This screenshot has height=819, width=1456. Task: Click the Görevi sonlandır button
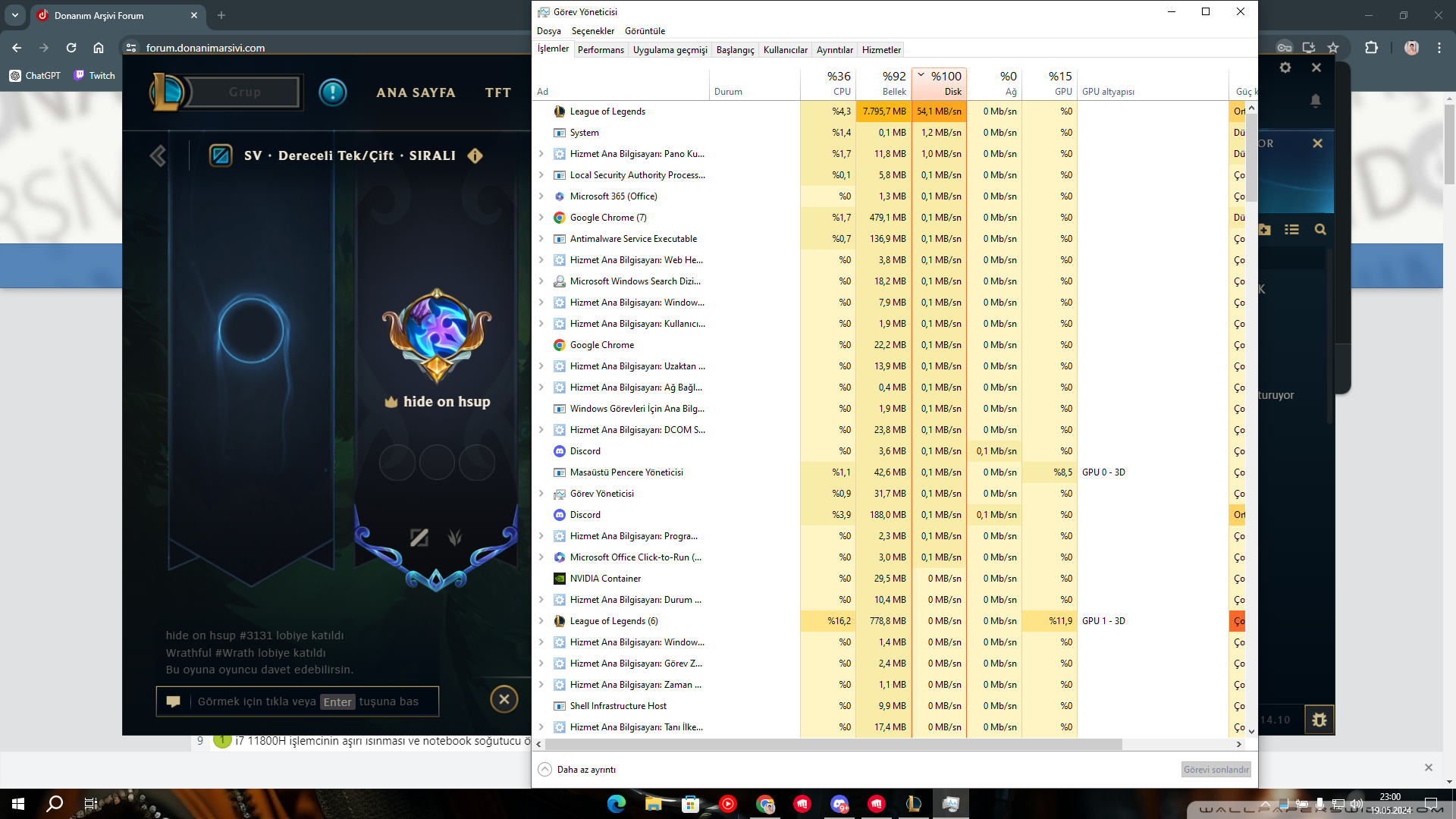1216,770
